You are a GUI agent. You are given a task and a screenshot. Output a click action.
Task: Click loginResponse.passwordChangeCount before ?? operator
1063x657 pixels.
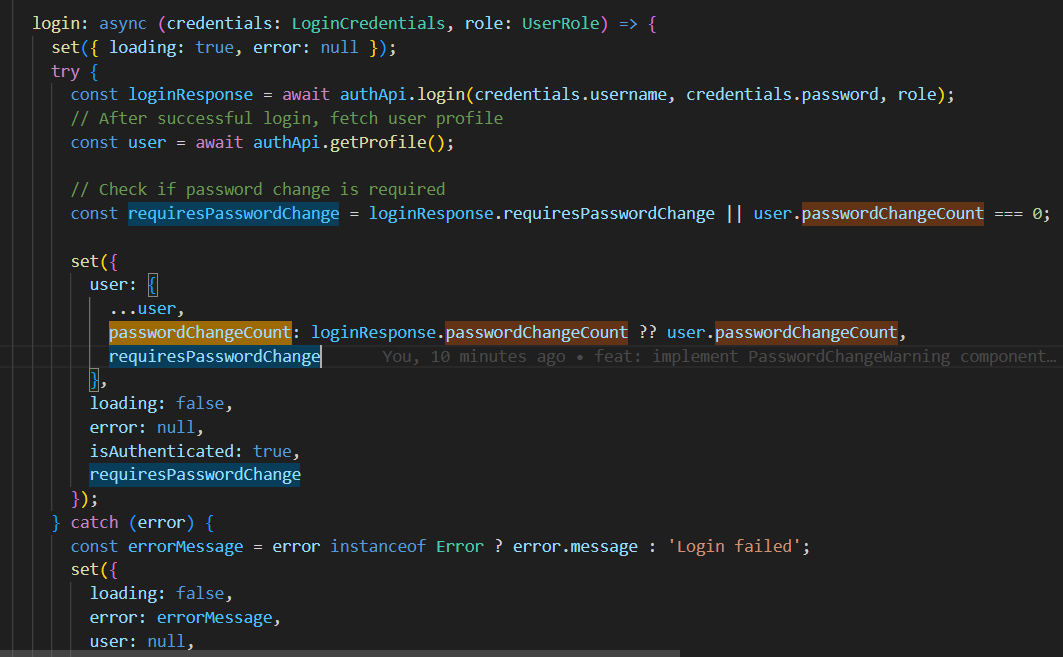469,333
